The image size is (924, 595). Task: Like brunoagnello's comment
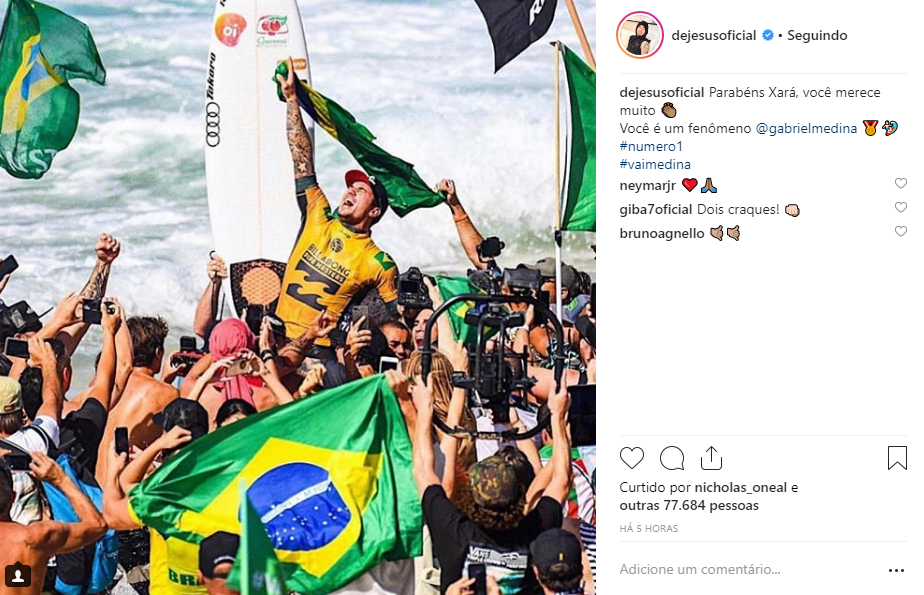[x=900, y=232]
